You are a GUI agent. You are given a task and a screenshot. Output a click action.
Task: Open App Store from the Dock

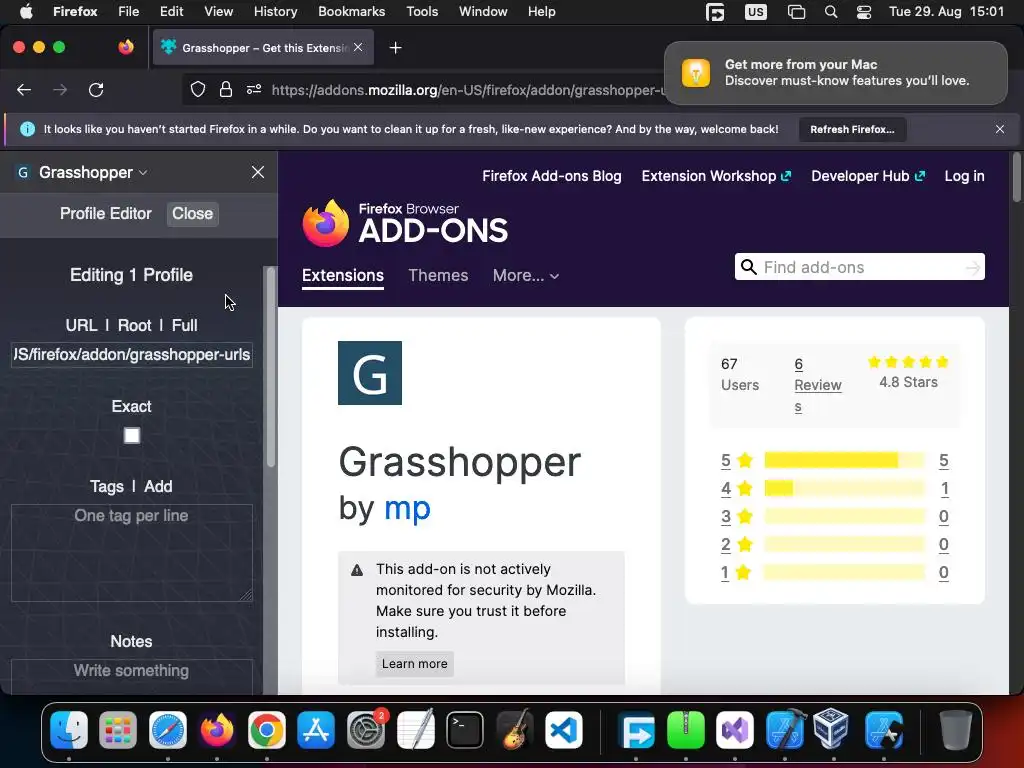point(316,729)
